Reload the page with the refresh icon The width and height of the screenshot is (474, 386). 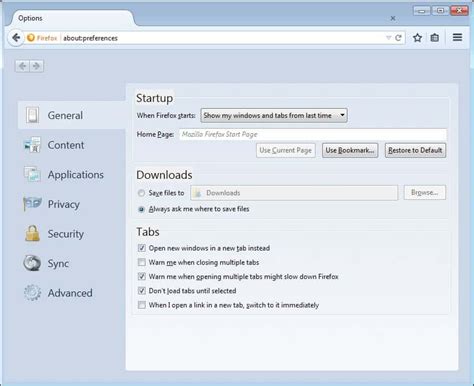398,38
